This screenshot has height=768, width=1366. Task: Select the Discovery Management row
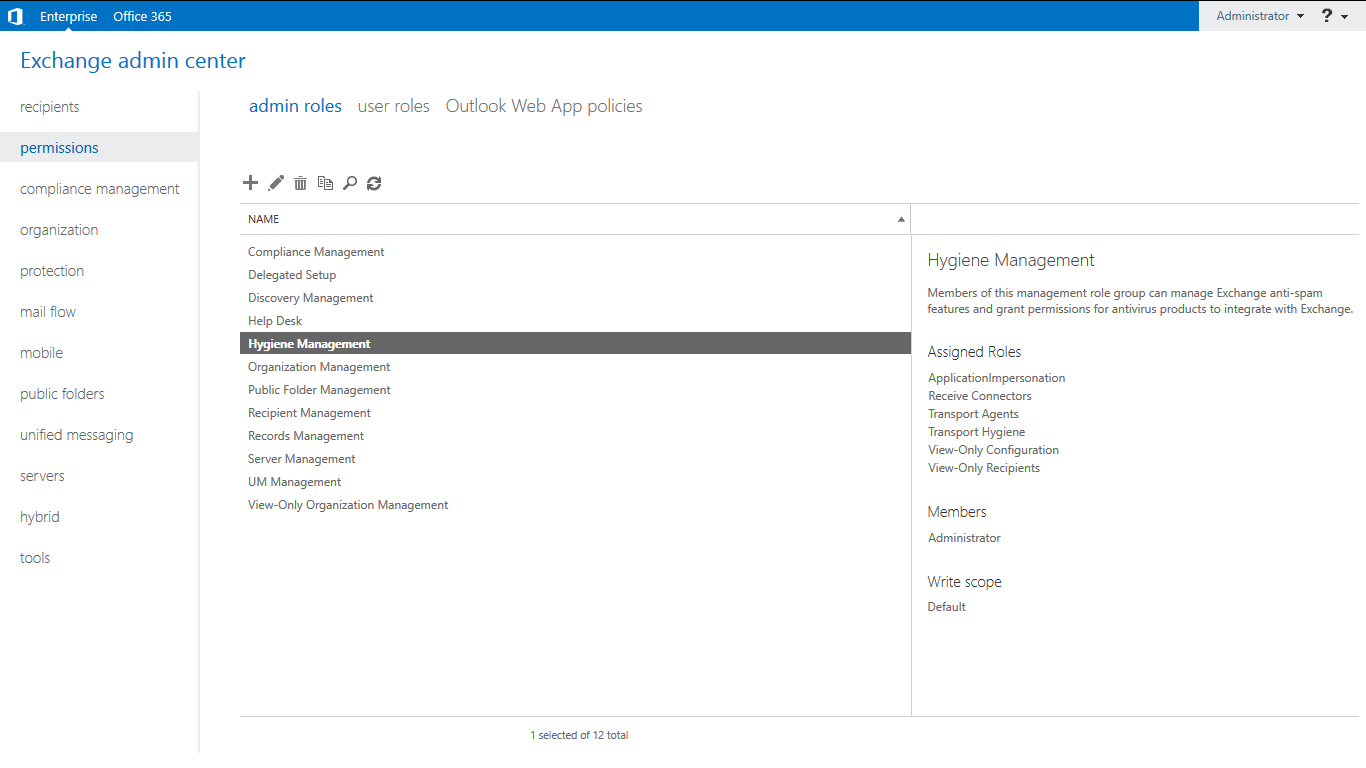pos(311,298)
